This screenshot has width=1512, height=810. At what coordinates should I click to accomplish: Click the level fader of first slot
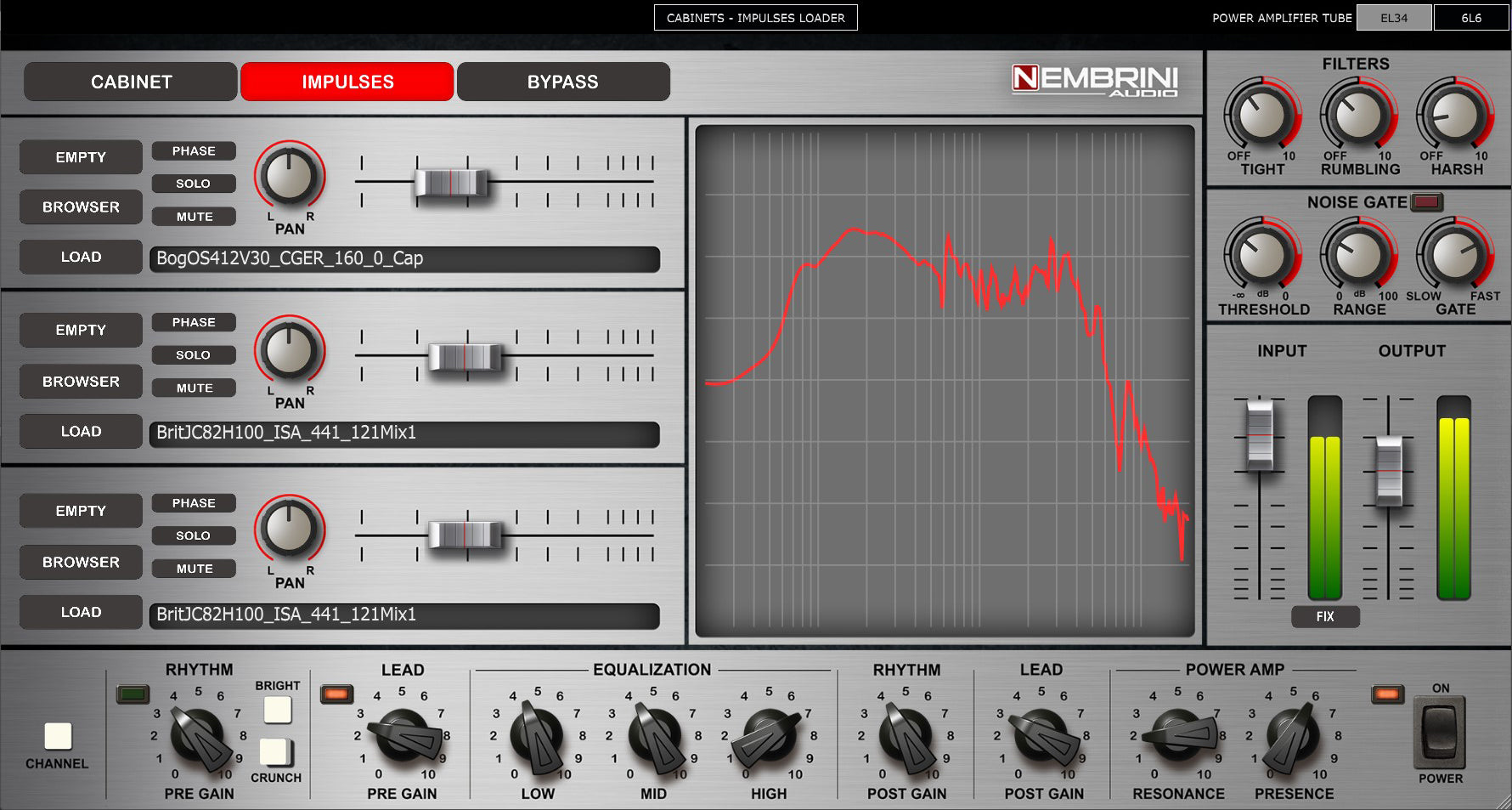(x=451, y=183)
